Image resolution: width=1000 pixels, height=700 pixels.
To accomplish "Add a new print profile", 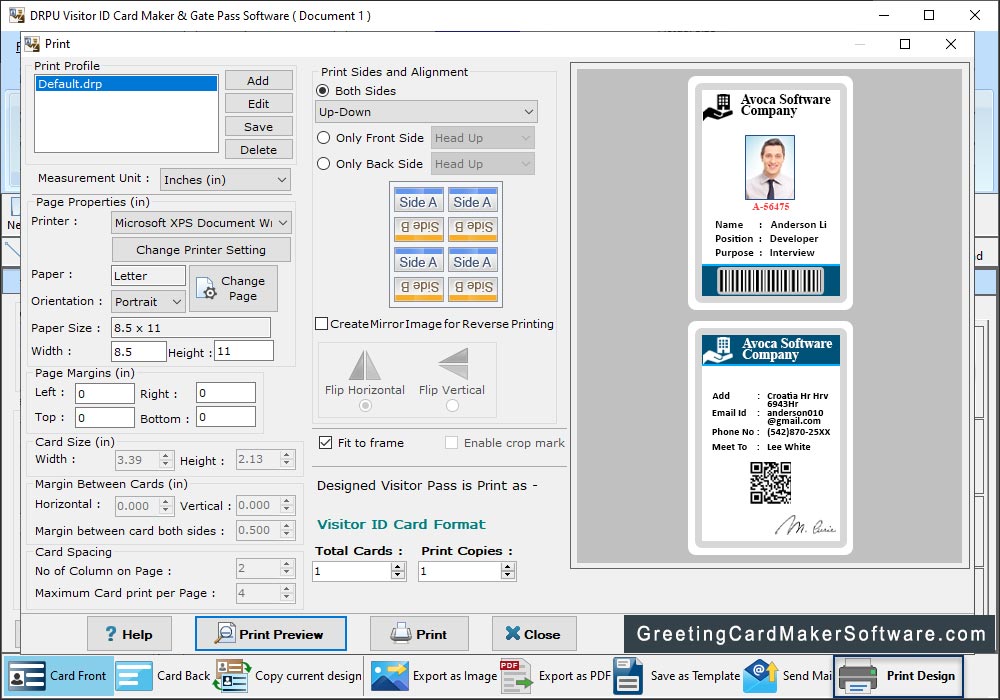I will click(x=258, y=80).
